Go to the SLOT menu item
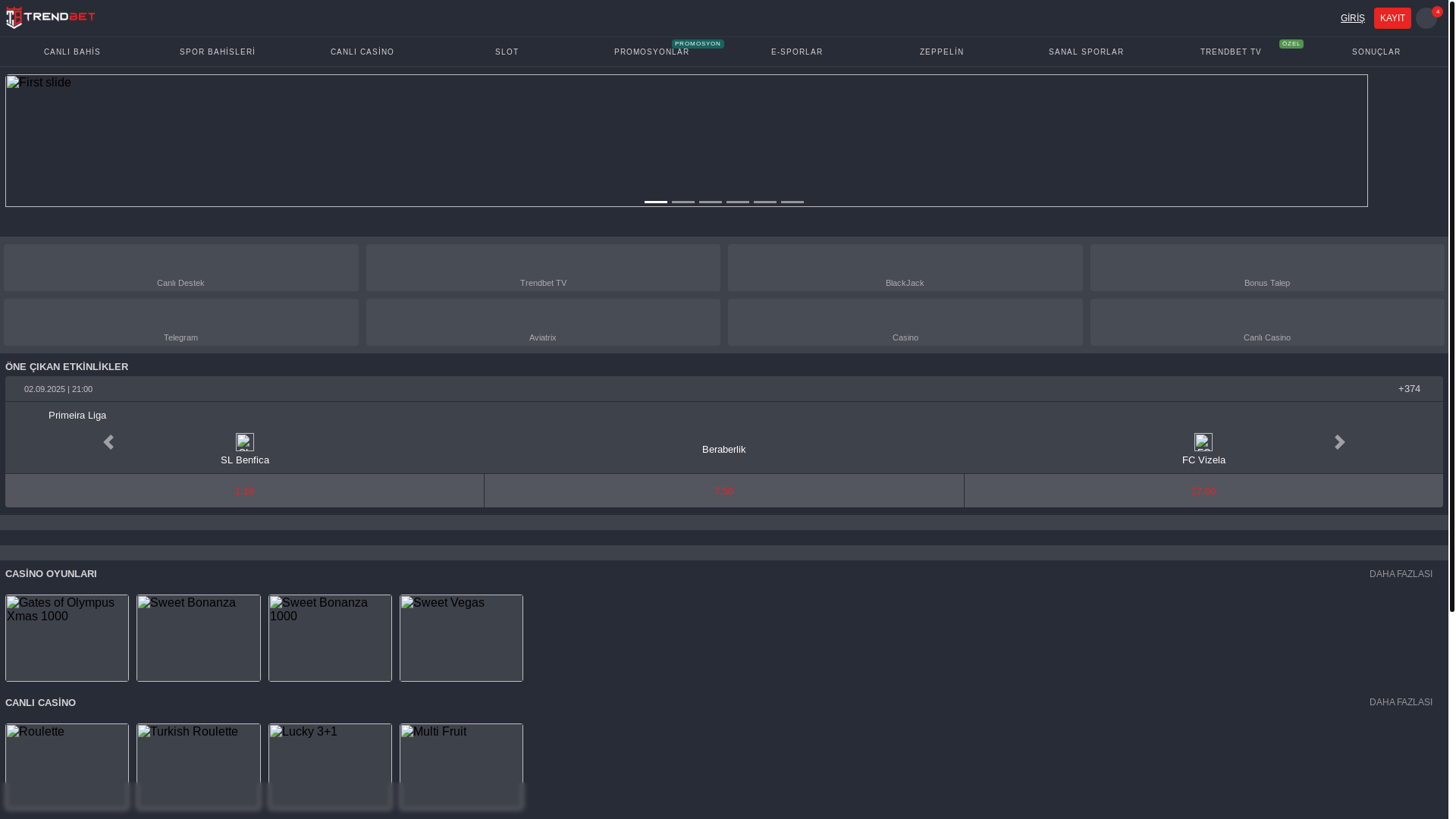Image resolution: width=1456 pixels, height=819 pixels. (x=507, y=52)
